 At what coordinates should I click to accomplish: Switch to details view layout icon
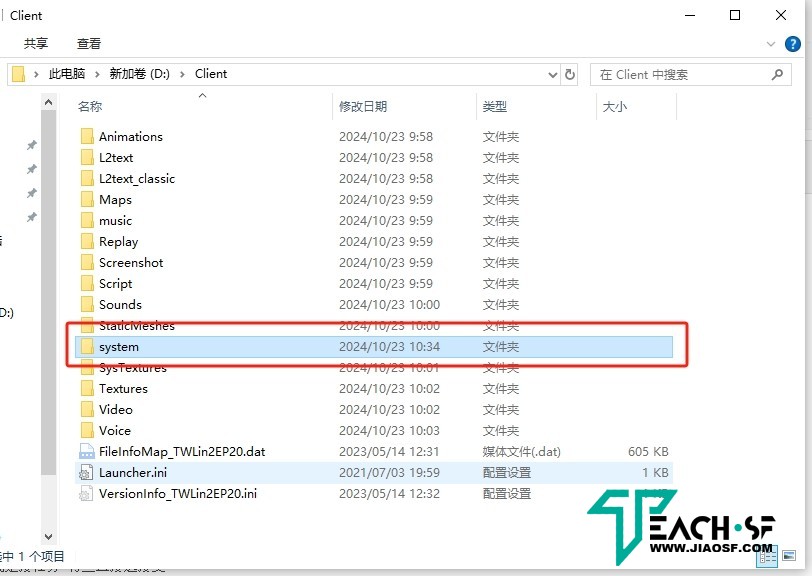pyautogui.click(x=767, y=556)
